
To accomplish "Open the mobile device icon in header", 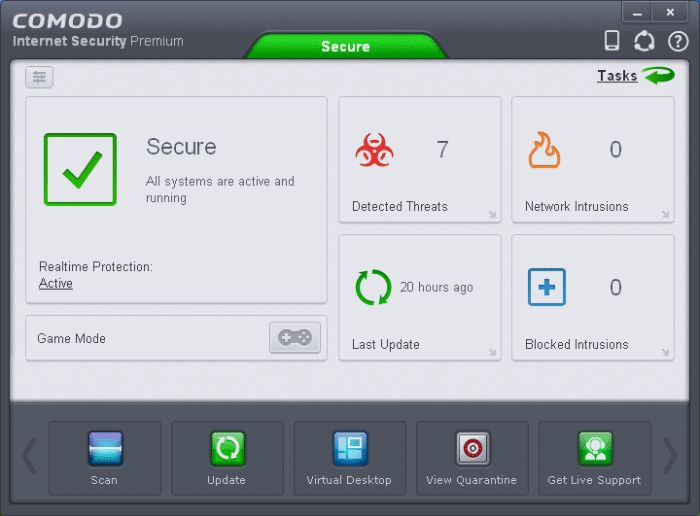I will [x=612, y=41].
